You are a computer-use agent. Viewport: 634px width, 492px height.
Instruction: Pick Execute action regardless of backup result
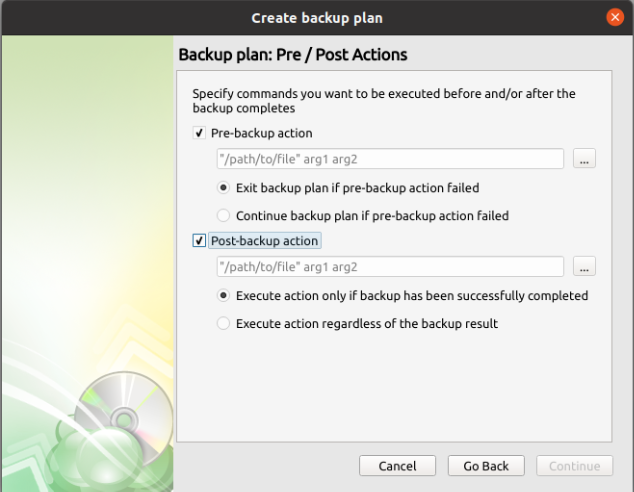click(224, 324)
